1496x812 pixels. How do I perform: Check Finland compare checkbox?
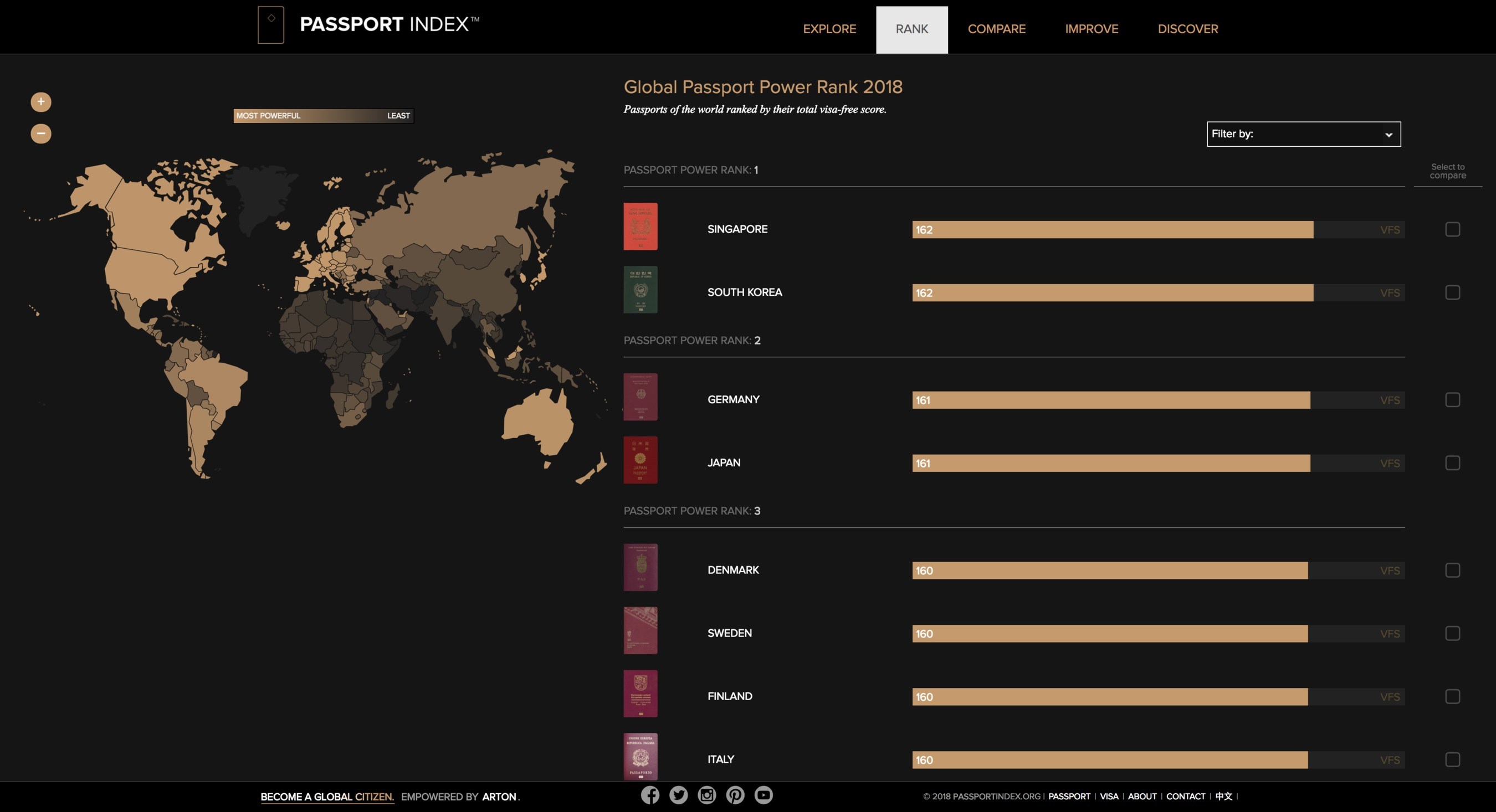[1452, 696]
